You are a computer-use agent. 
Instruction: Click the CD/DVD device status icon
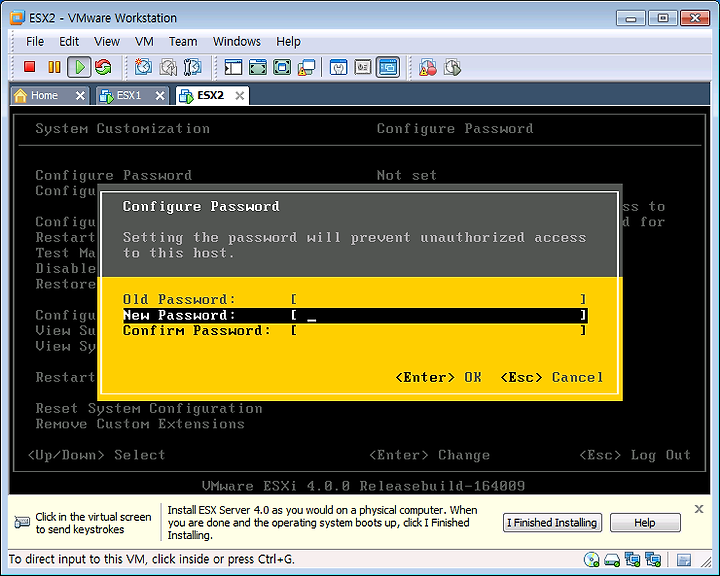click(591, 559)
